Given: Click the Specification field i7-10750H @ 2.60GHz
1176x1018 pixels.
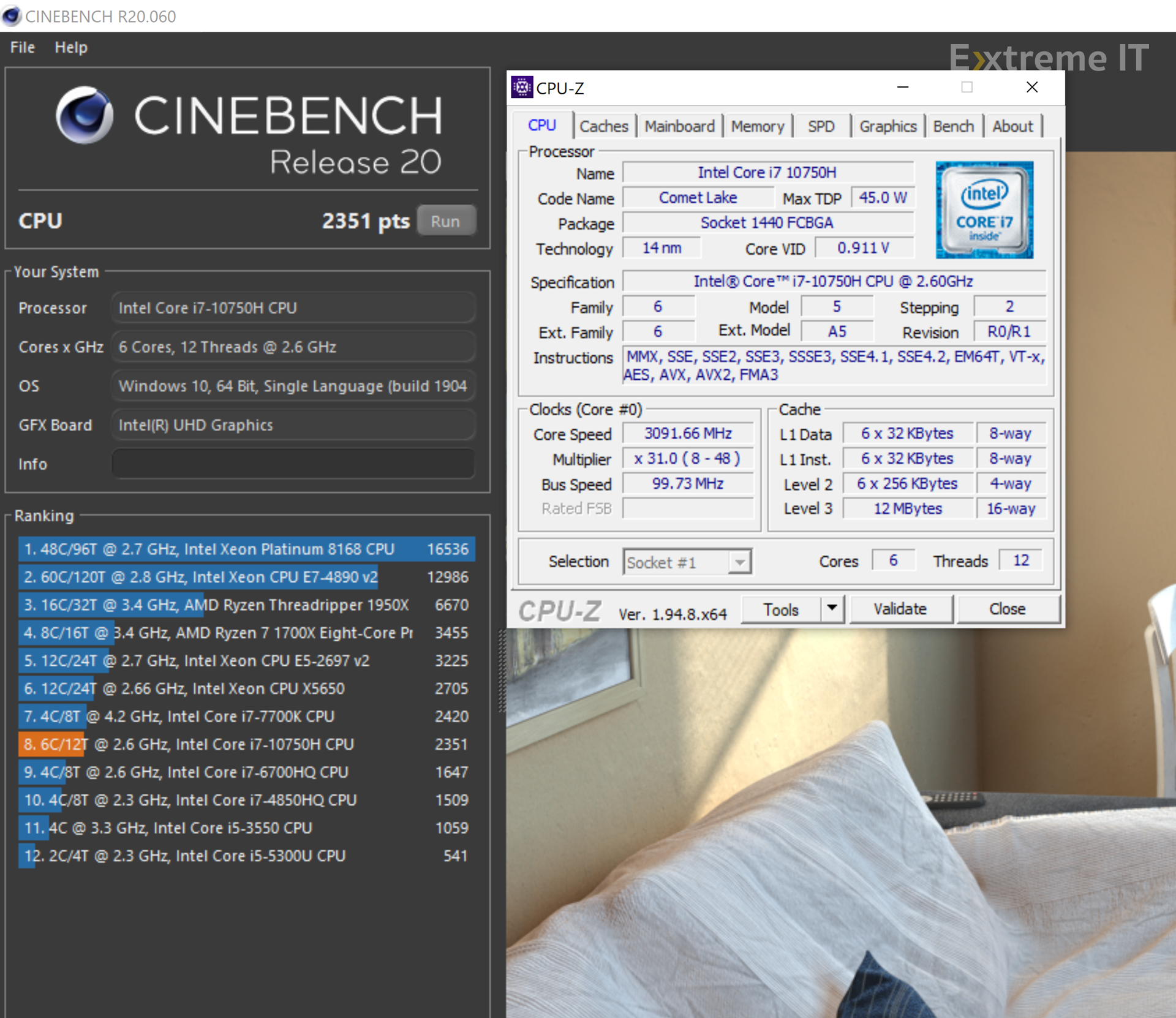Looking at the screenshot, I should point(834,282).
